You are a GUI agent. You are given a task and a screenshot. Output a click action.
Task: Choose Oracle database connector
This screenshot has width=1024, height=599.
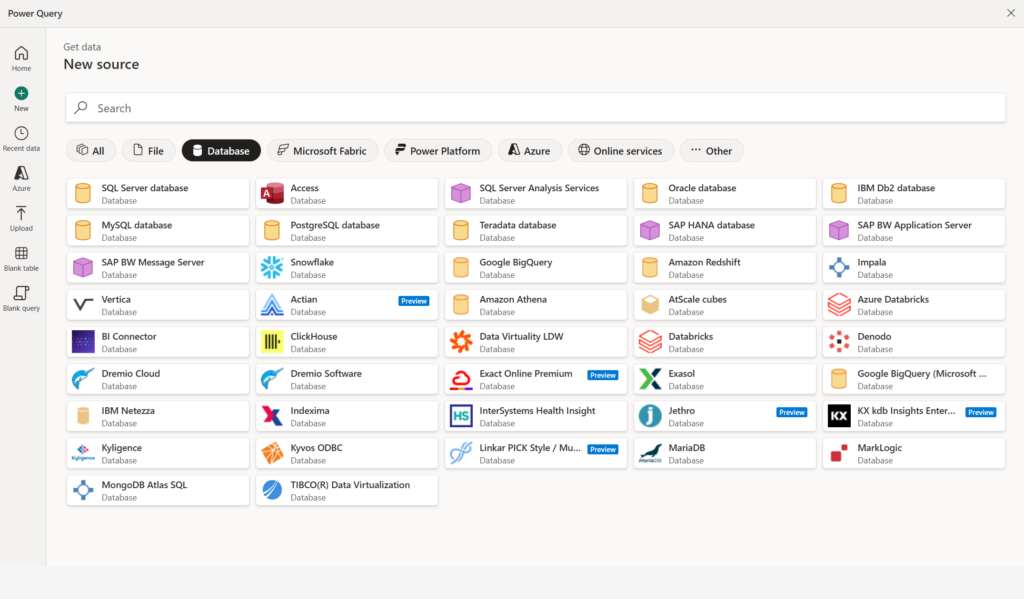pyautogui.click(x=725, y=193)
